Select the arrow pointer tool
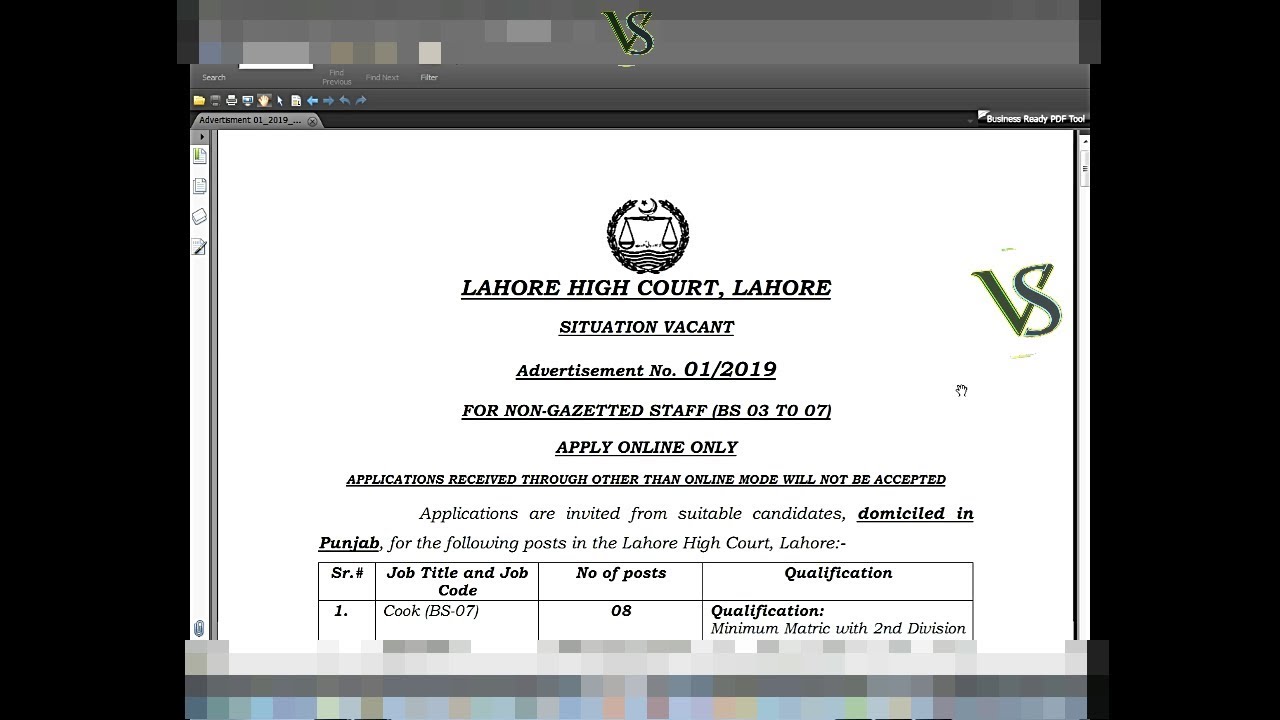The width and height of the screenshot is (1280, 720). [x=280, y=101]
